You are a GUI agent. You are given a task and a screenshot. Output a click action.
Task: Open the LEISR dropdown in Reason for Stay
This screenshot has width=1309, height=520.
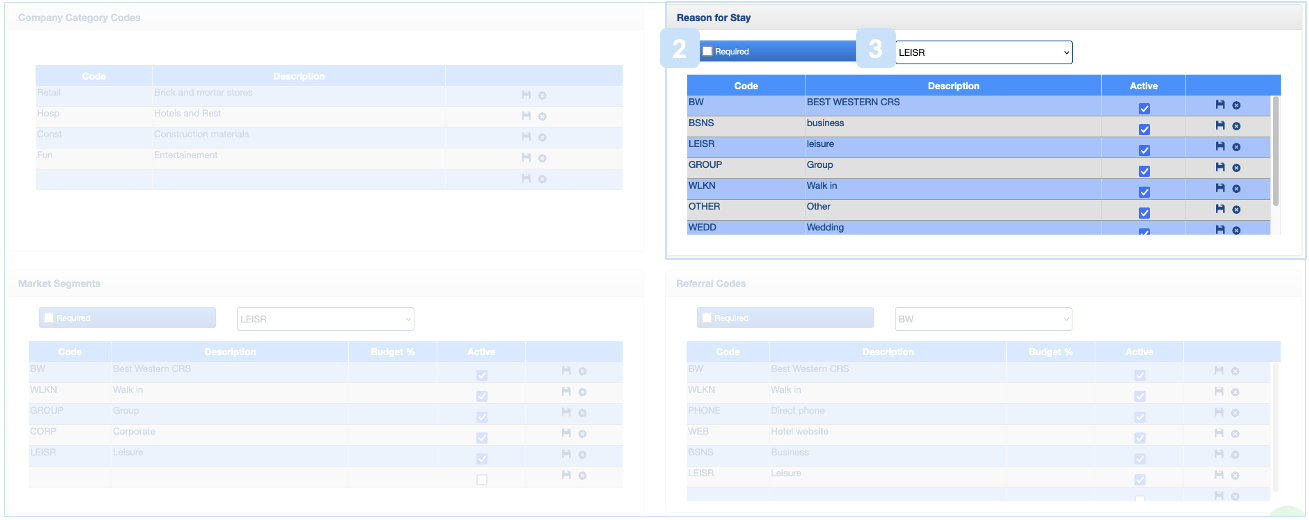tap(983, 52)
